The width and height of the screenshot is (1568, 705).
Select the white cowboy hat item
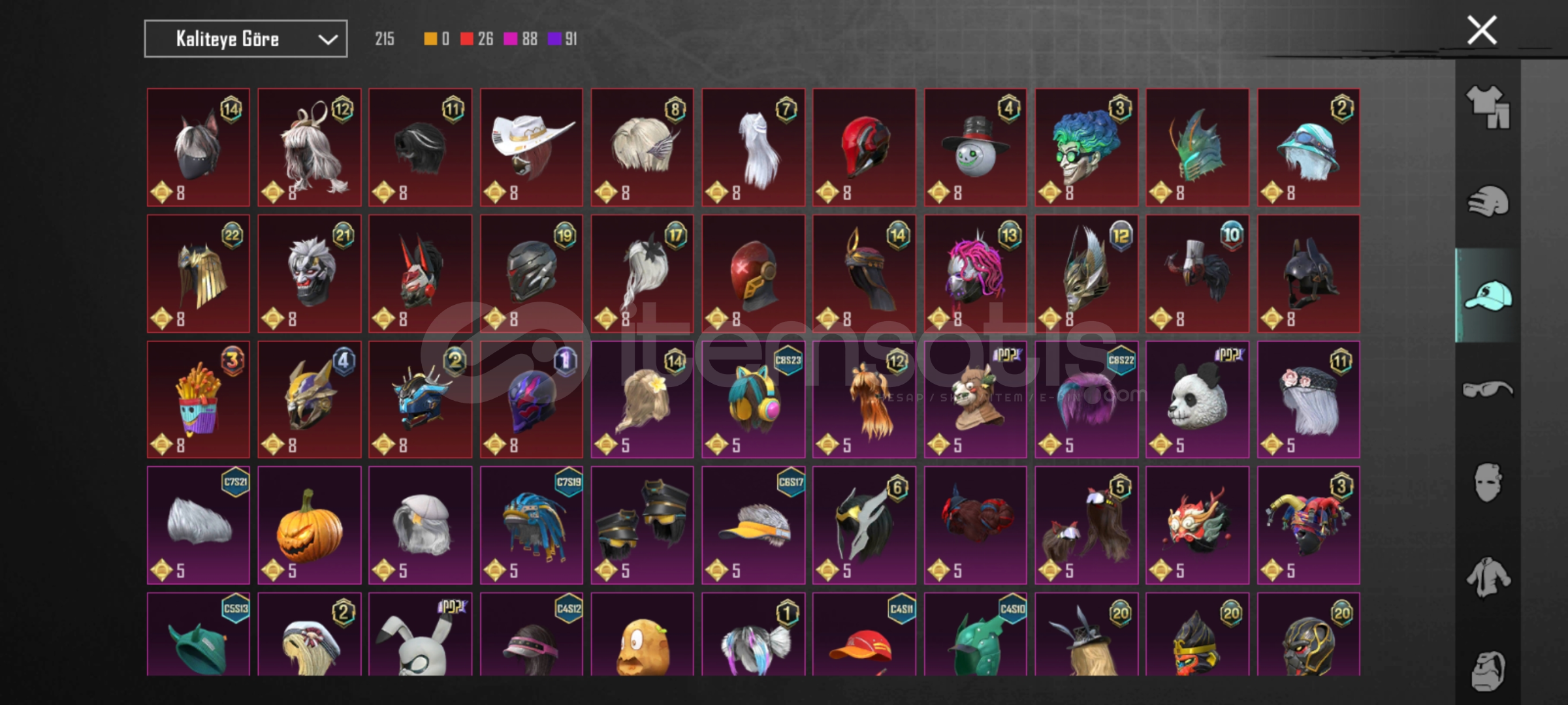tap(532, 148)
